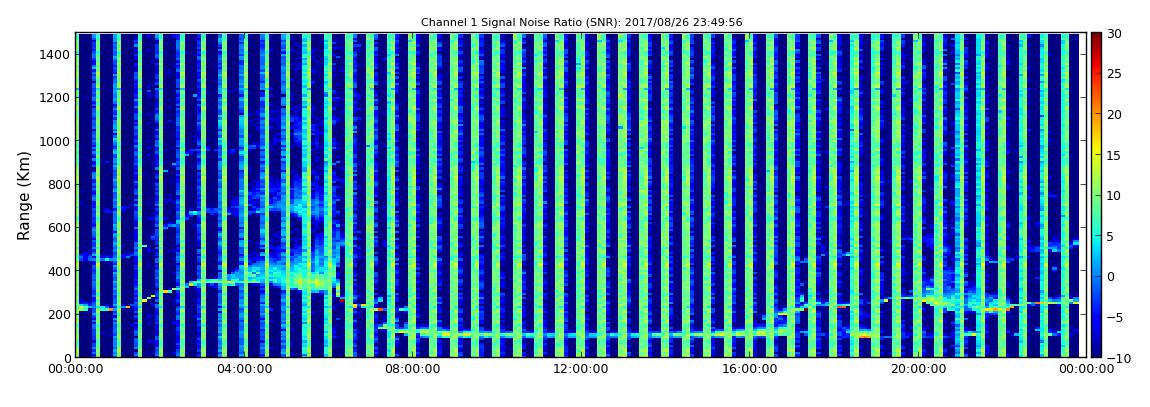Click the 08:00:00 time axis tick label
Viewport: 1150px width, 407px height.
pos(413,370)
